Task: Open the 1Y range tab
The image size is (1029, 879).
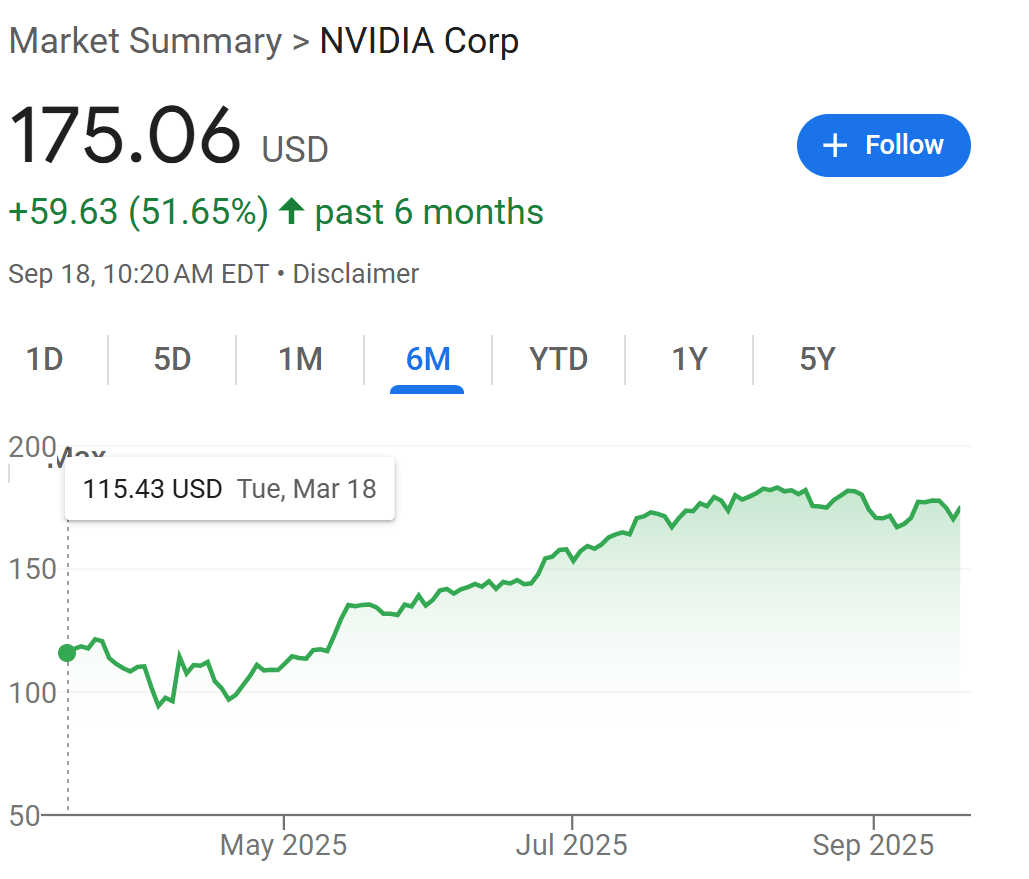Action: pos(689,359)
